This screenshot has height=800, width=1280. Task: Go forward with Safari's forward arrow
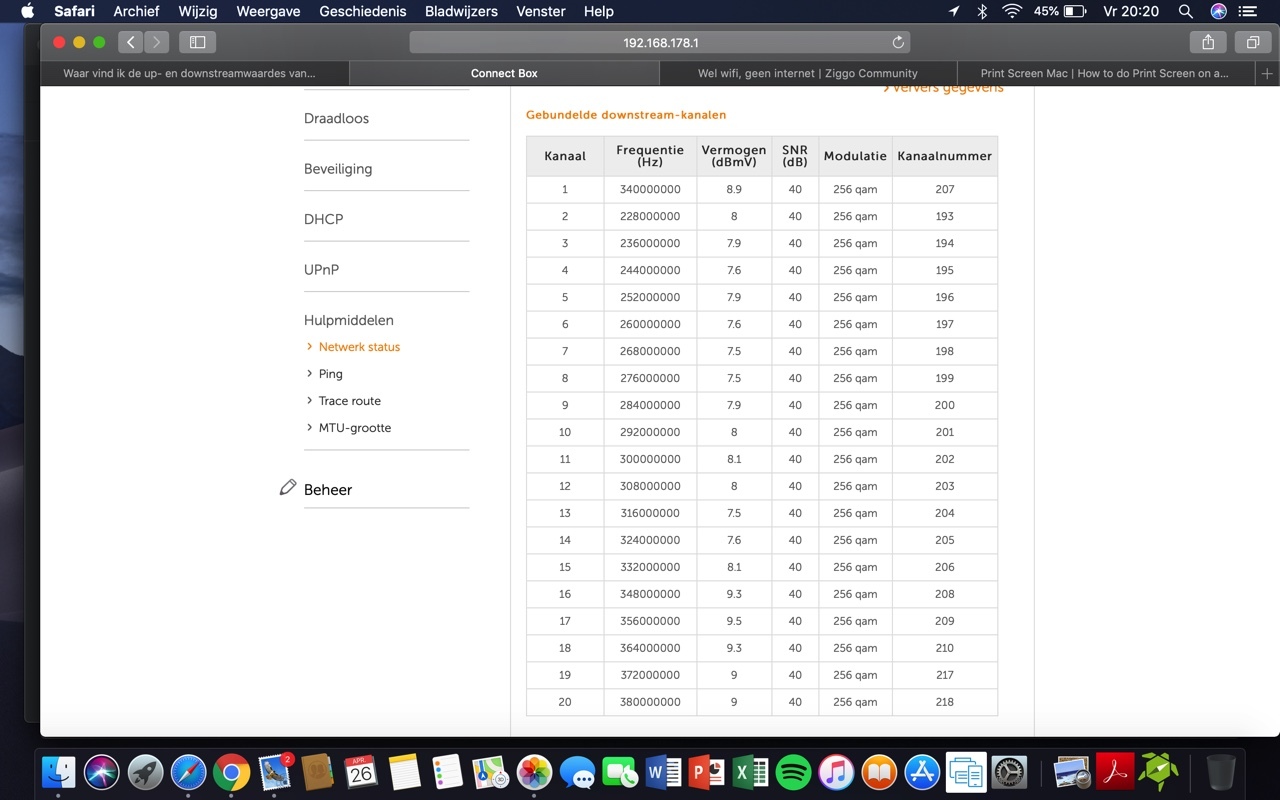click(156, 42)
